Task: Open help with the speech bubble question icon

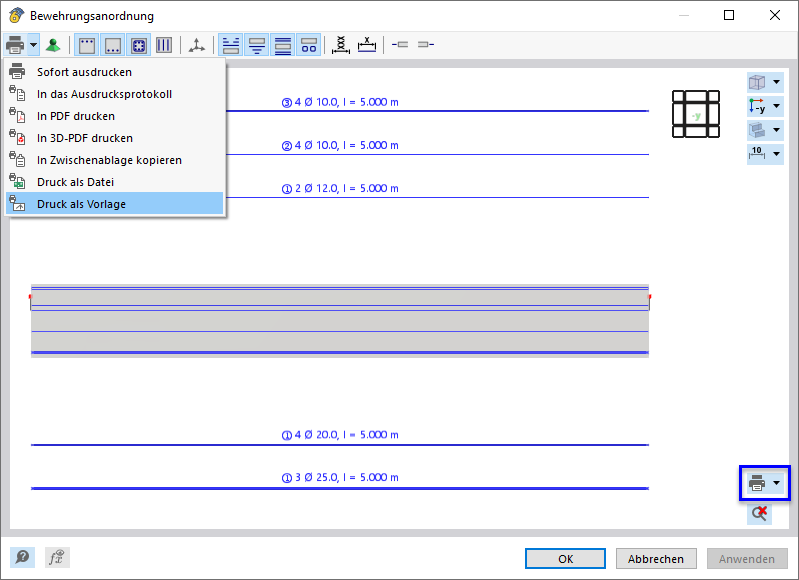Action: point(22,558)
